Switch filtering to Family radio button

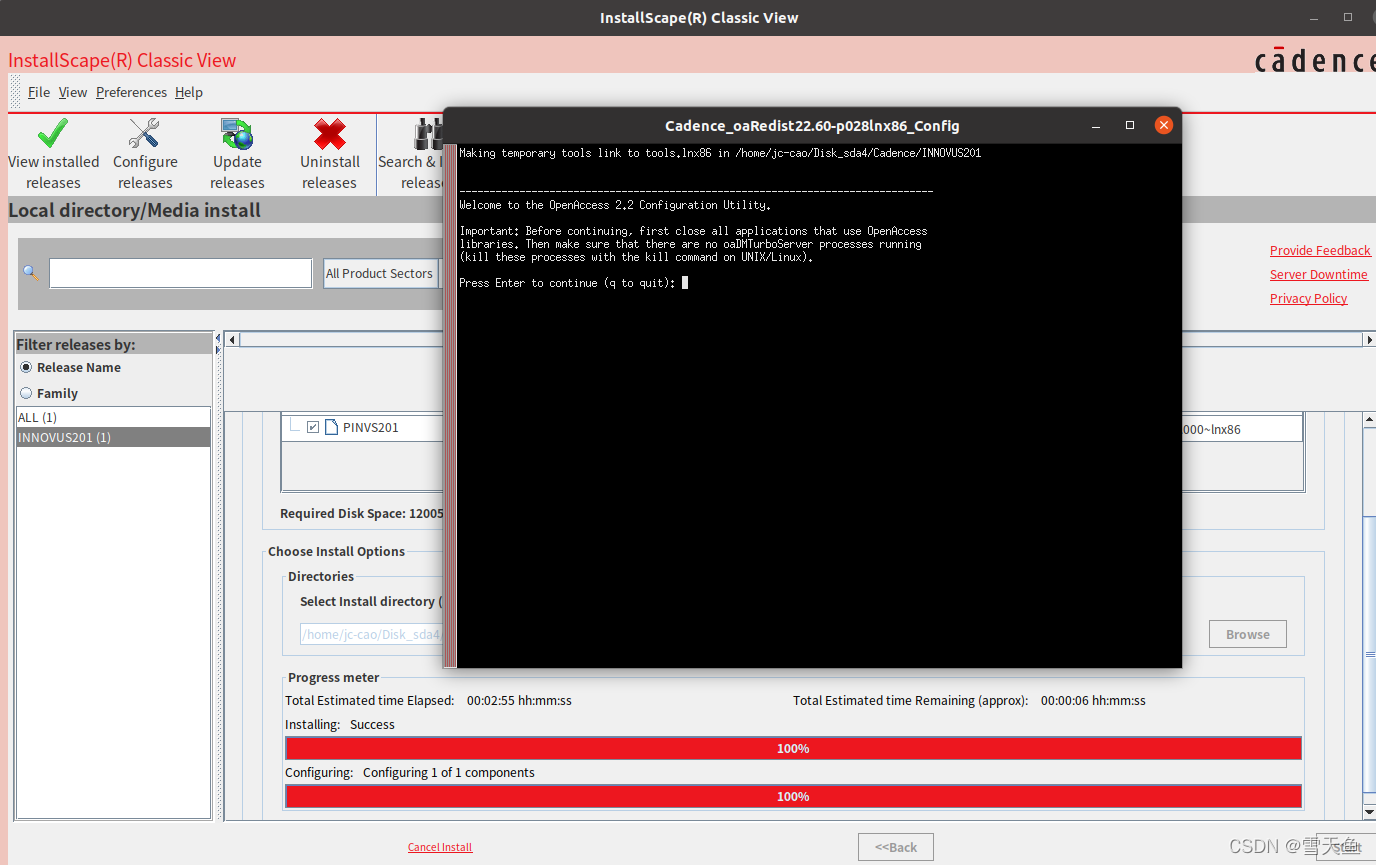tap(25, 393)
